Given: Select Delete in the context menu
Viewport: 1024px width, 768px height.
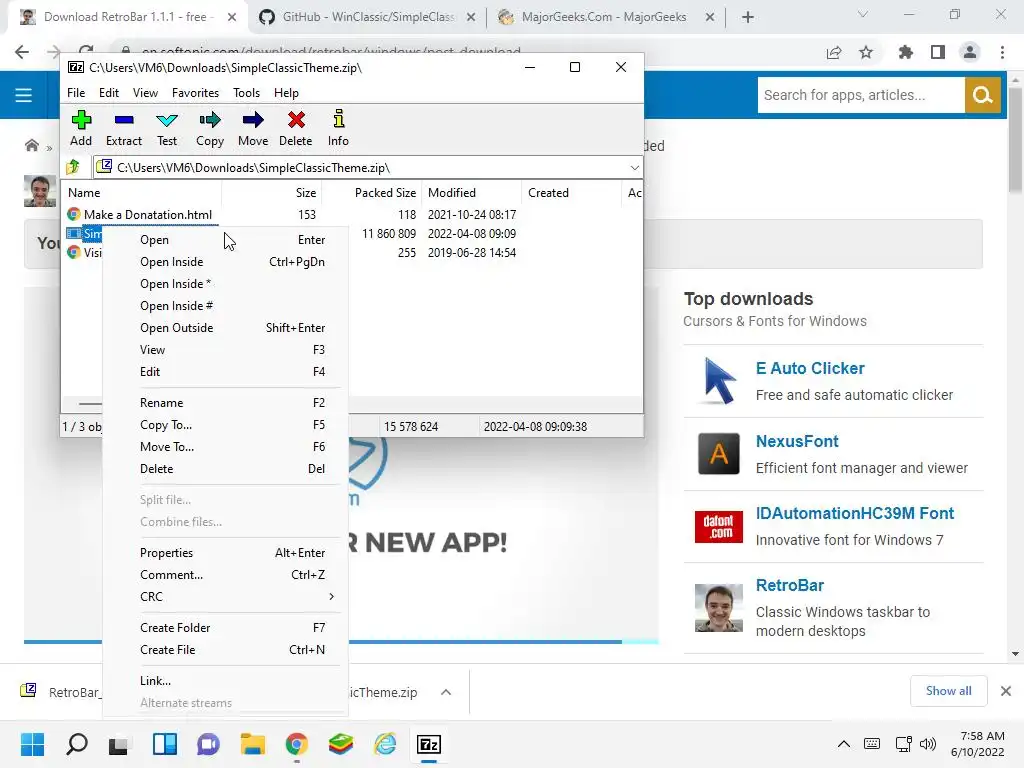Looking at the screenshot, I should click(x=225, y=469).
